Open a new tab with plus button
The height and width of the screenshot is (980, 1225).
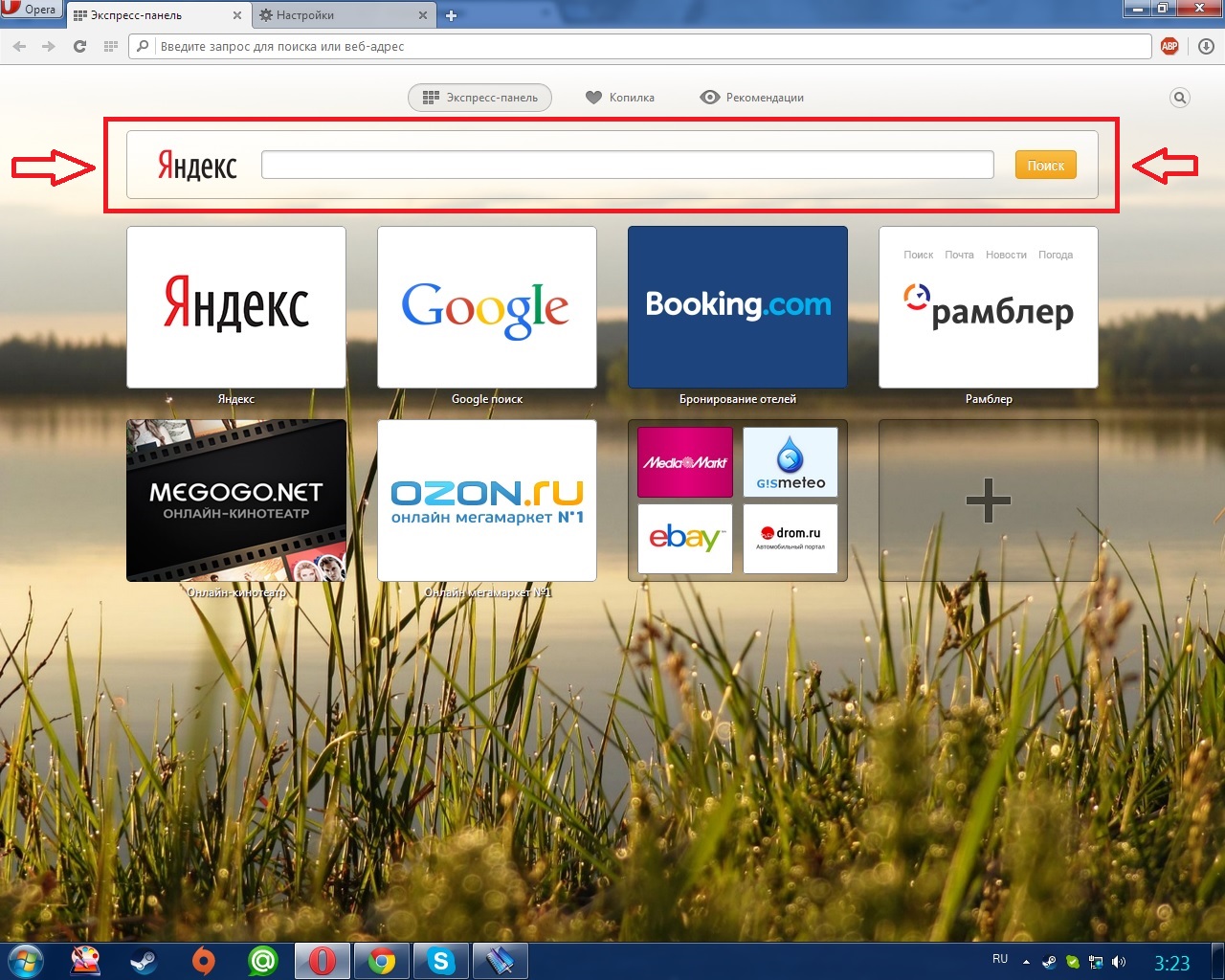coord(452,15)
